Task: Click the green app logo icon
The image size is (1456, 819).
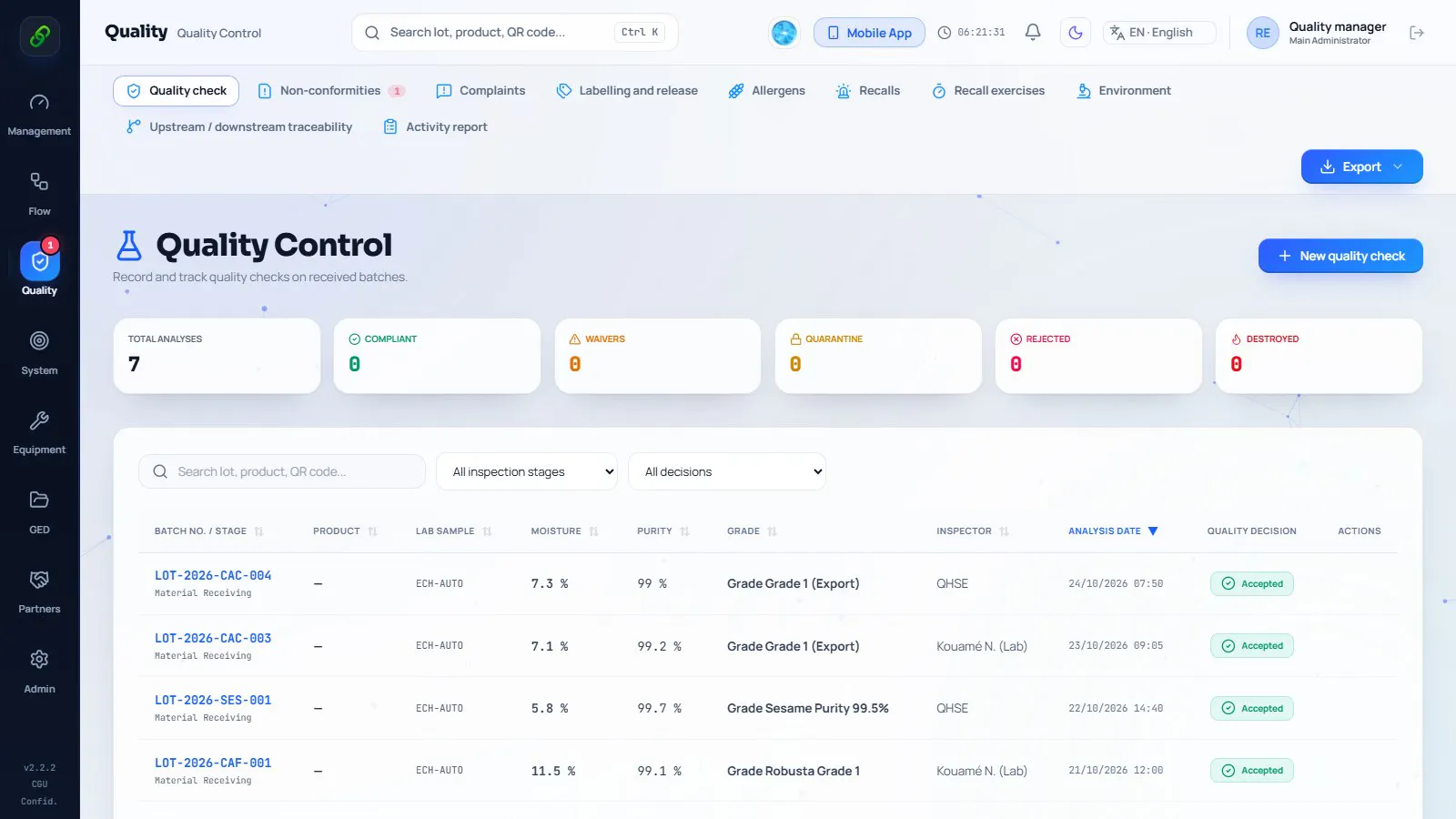Action: 40,36
